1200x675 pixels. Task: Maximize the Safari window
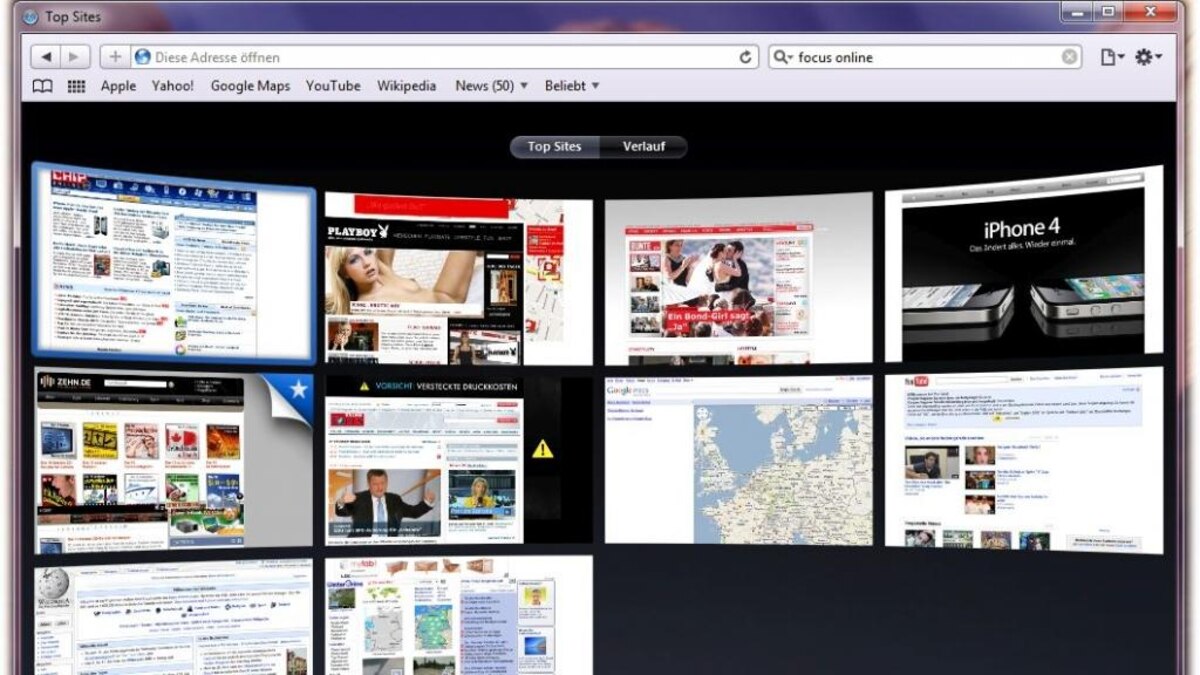[x=1107, y=11]
